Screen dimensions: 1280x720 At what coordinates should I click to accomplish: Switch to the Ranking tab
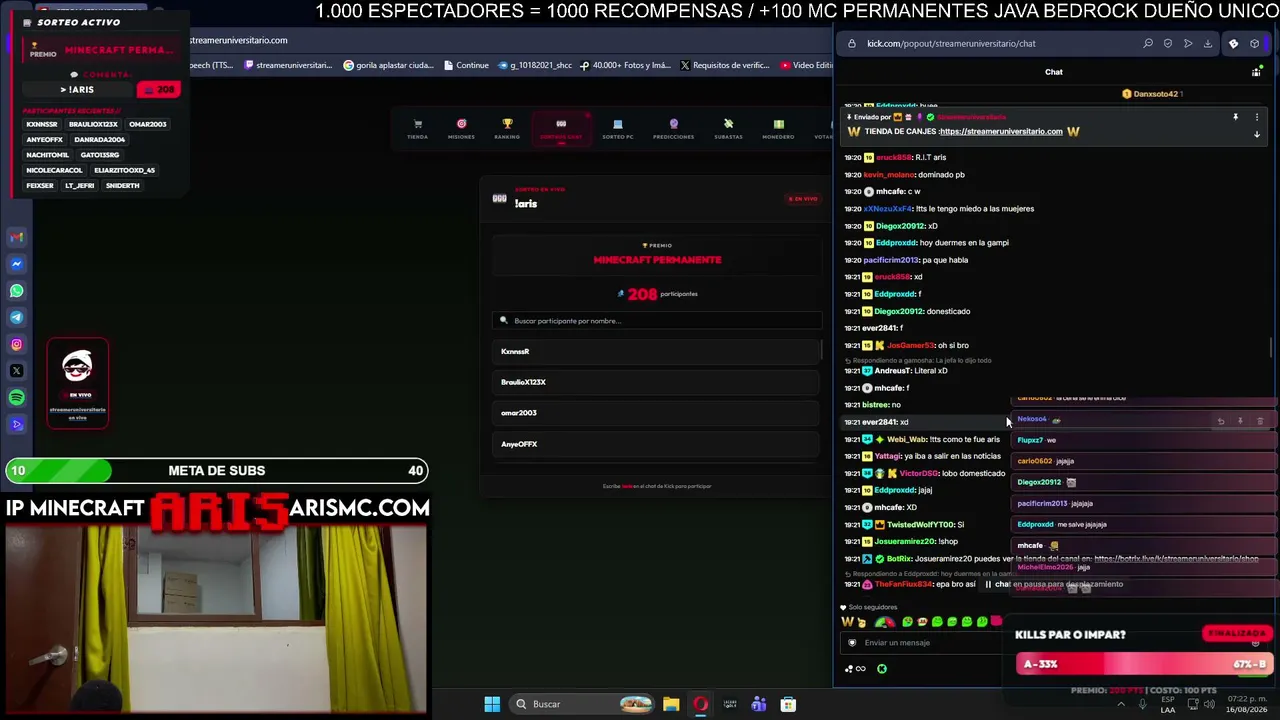[507, 130]
